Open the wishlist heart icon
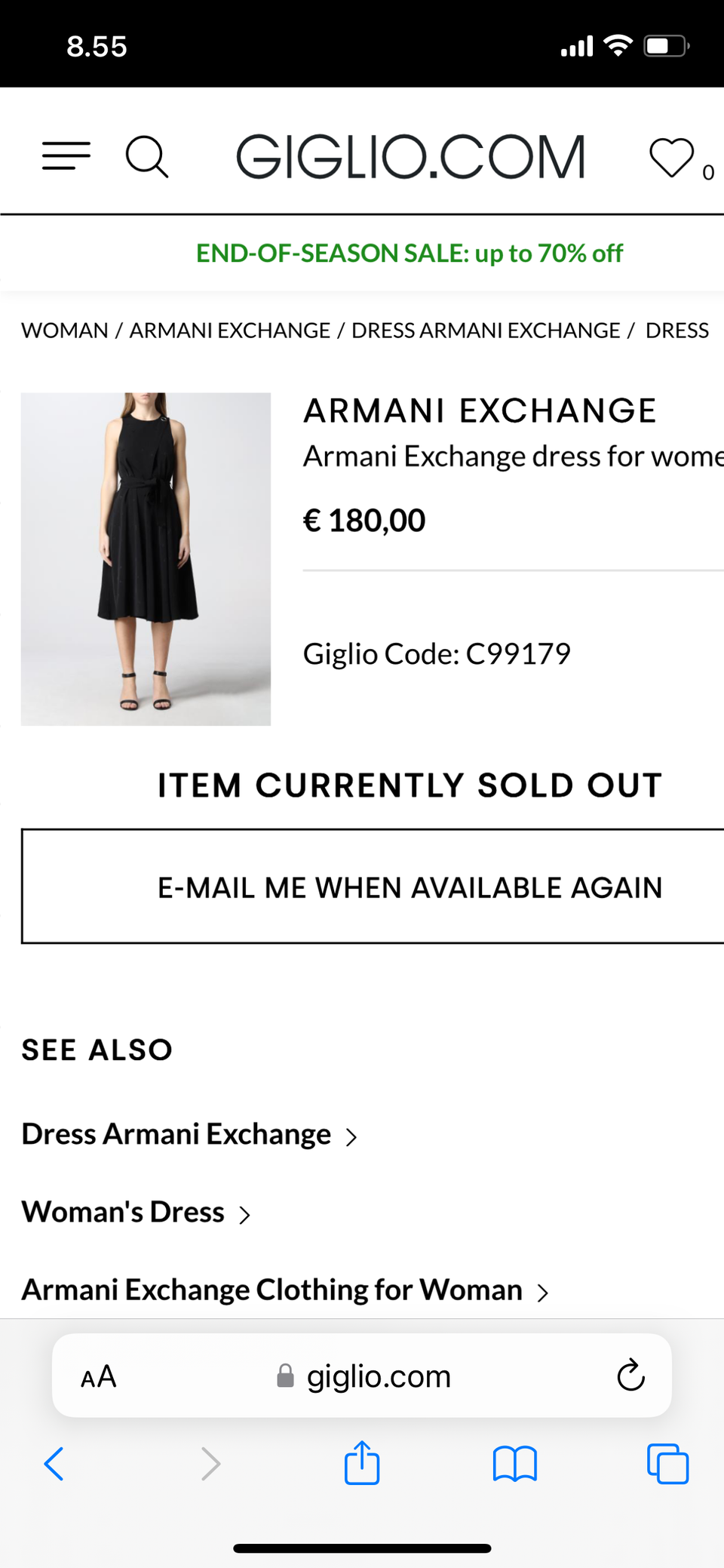The image size is (724, 1568). (671, 158)
